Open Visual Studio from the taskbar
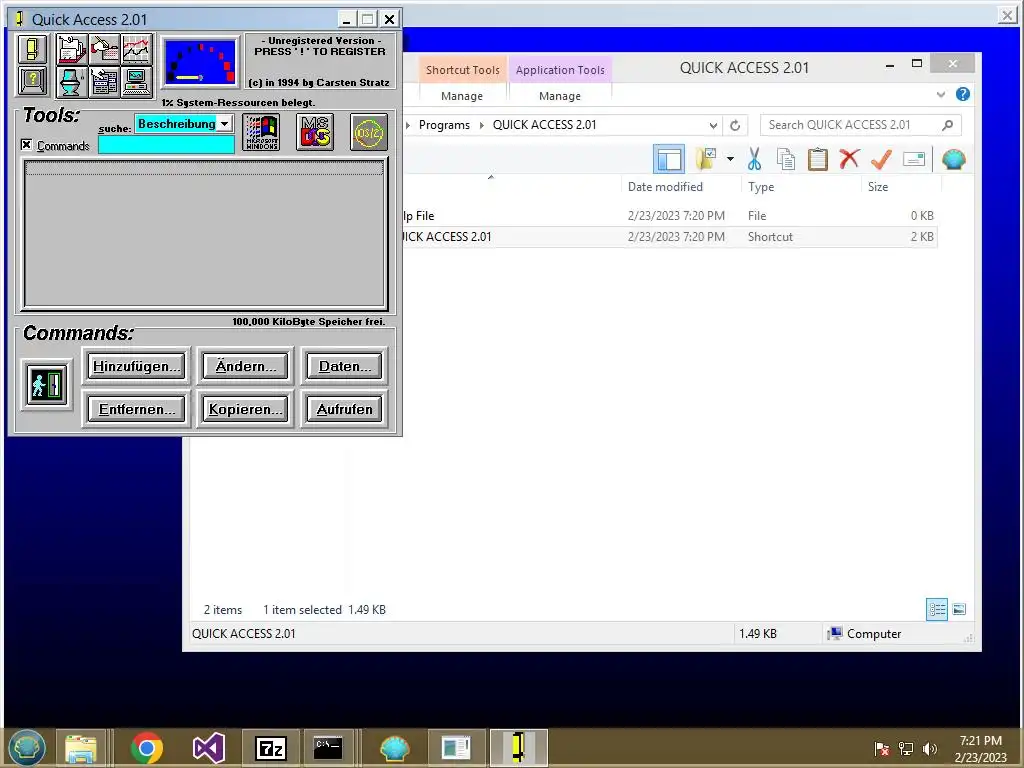The width and height of the screenshot is (1024, 768). (209, 748)
